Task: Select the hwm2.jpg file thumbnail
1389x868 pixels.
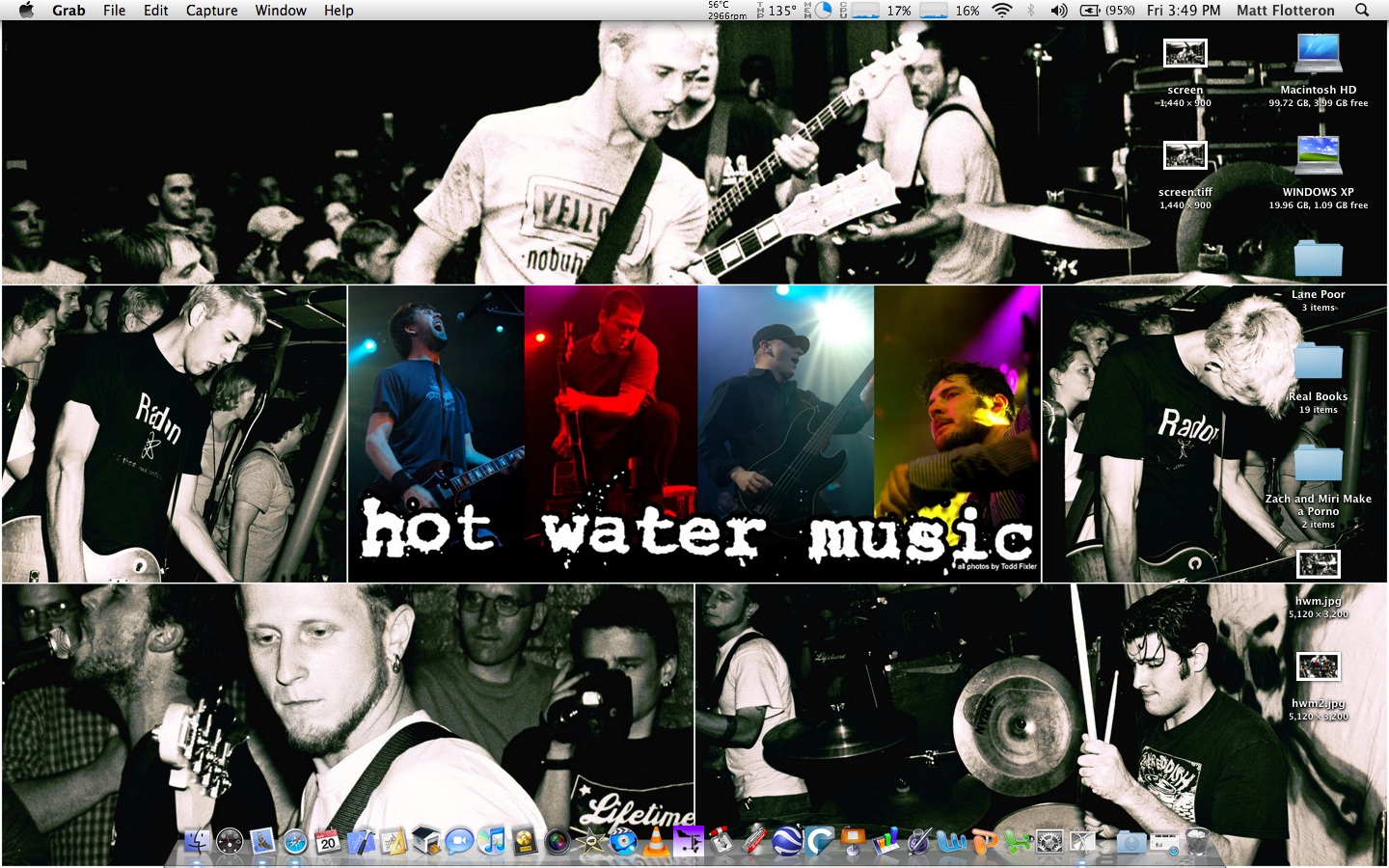Action: [1318, 665]
